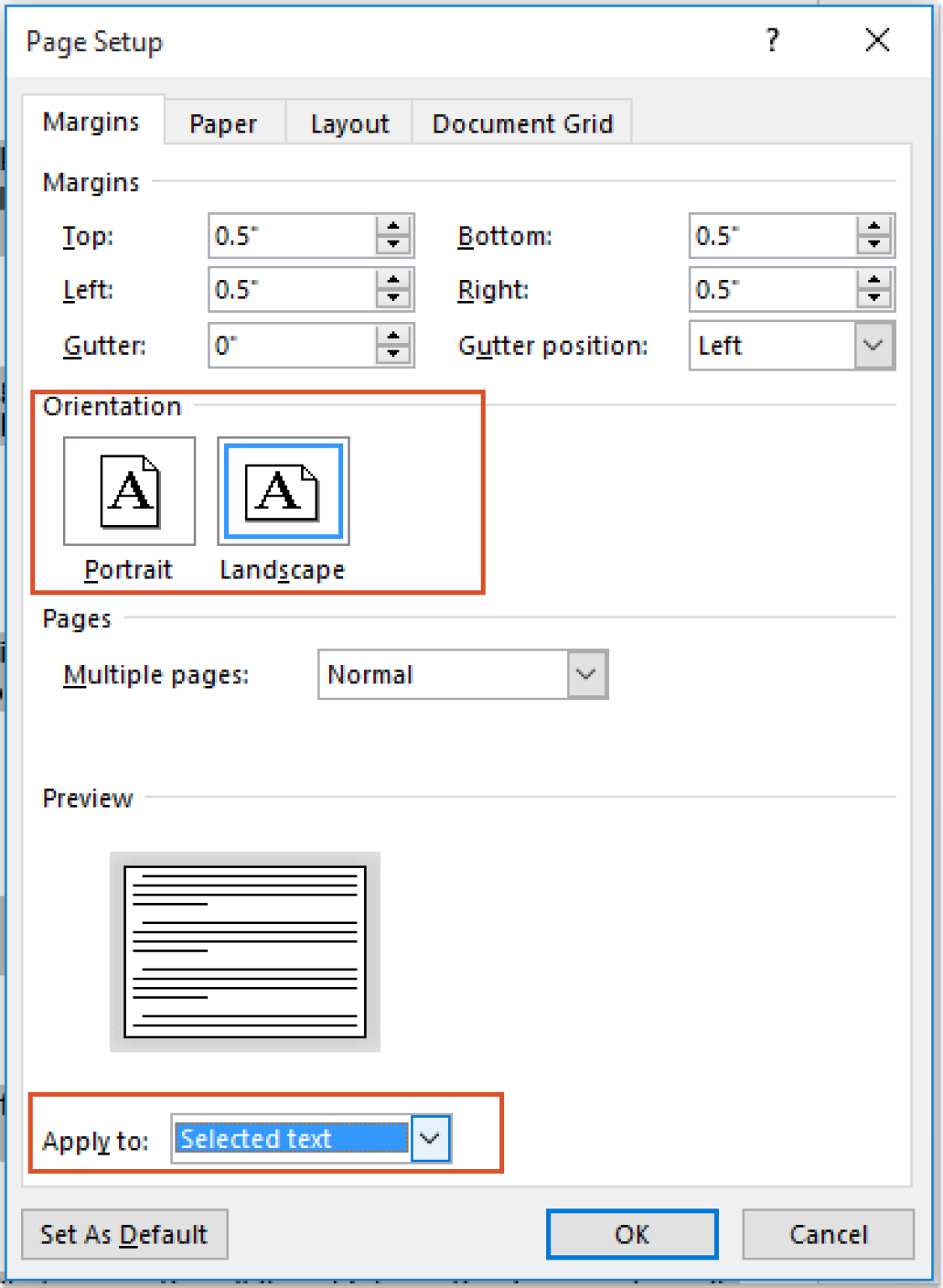The height and width of the screenshot is (1288, 943).
Task: Confirm settings with OK
Action: (632, 1233)
